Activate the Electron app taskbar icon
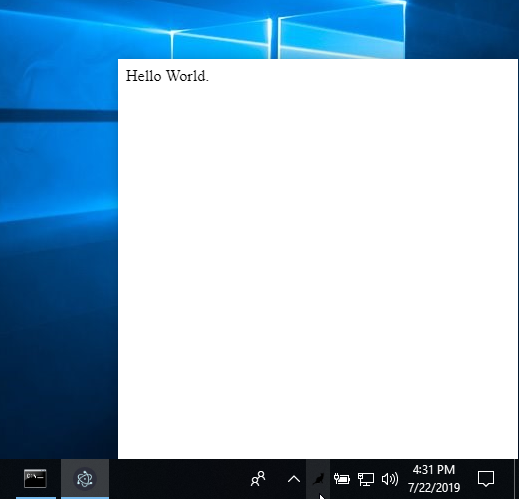Image resolution: width=519 pixels, height=499 pixels. (x=85, y=479)
